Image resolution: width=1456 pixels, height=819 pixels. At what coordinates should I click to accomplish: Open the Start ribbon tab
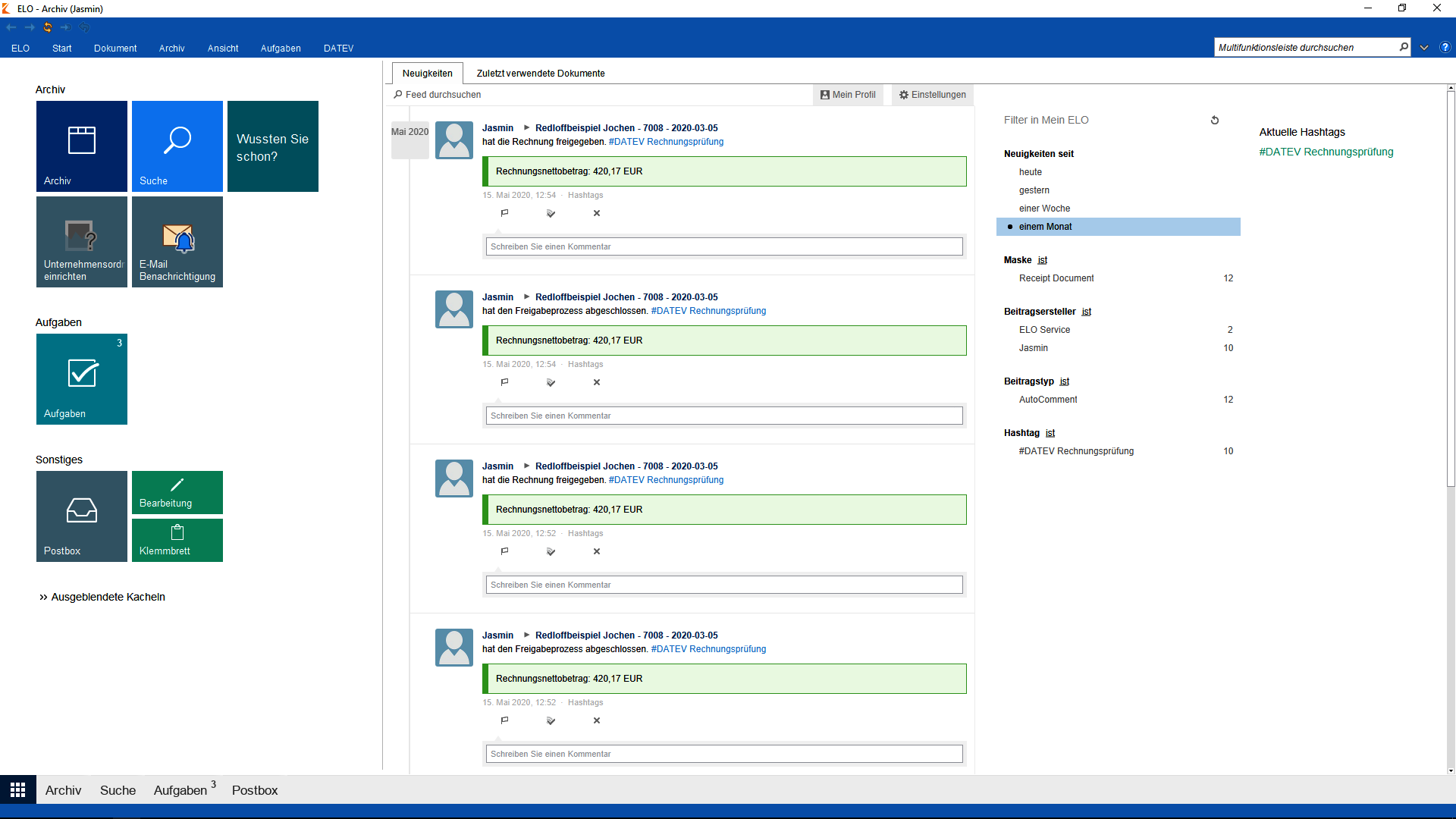tap(62, 48)
